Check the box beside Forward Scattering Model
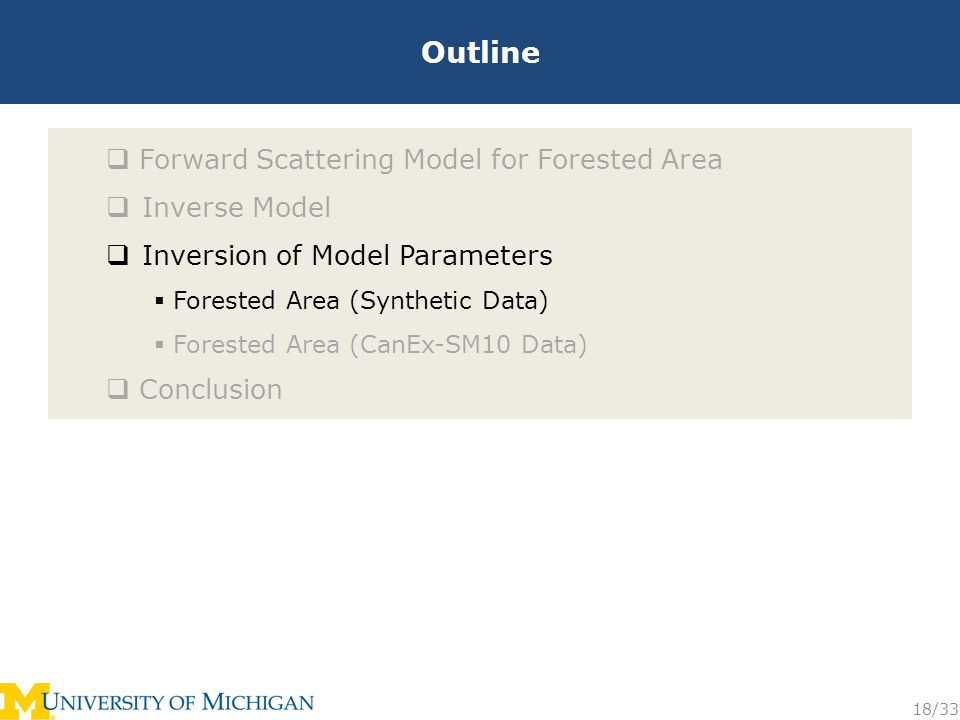This screenshot has height=720, width=960. [x=118, y=159]
